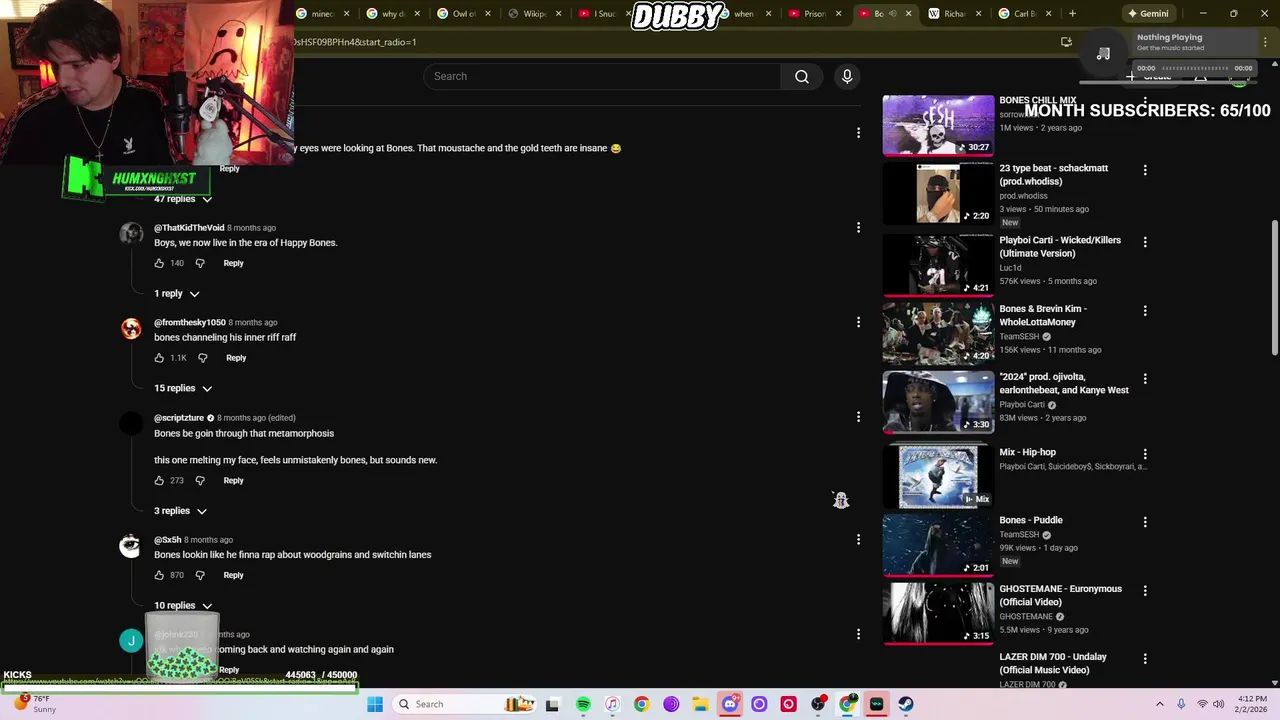
Task: Open Spotify from the taskbar
Action: coord(583,704)
